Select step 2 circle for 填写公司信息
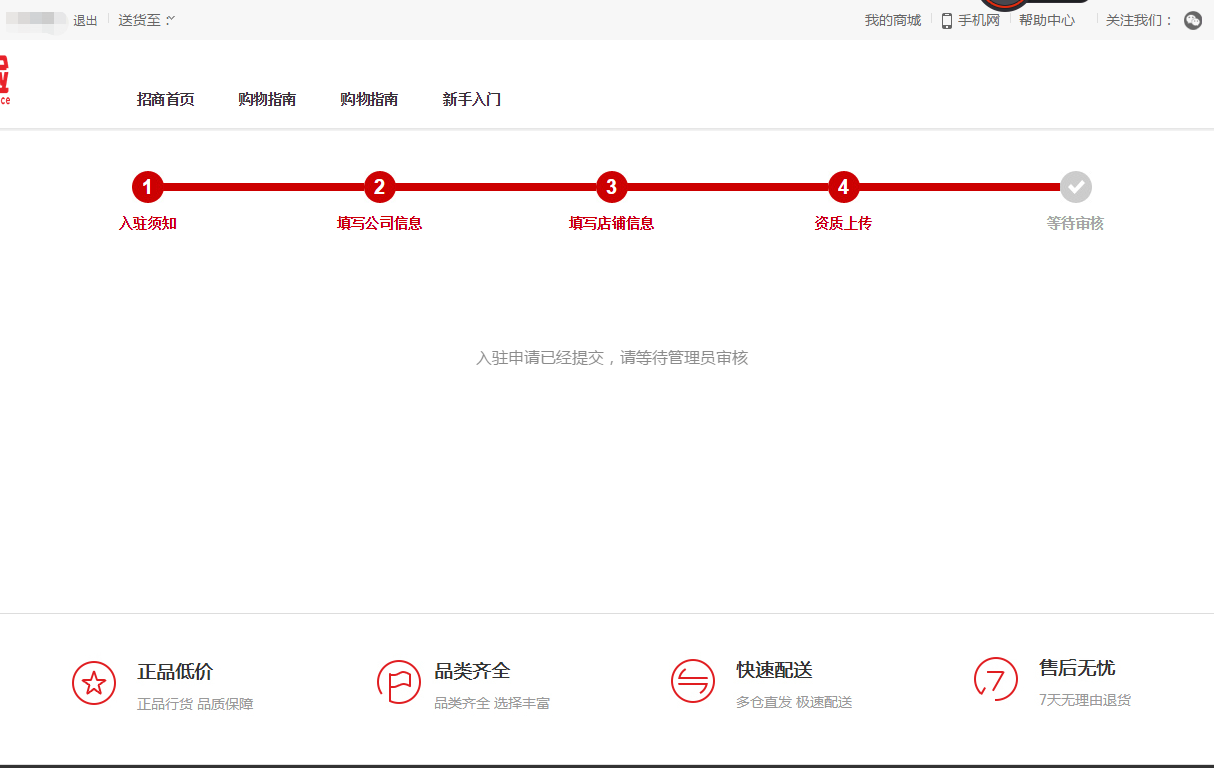 (x=379, y=187)
